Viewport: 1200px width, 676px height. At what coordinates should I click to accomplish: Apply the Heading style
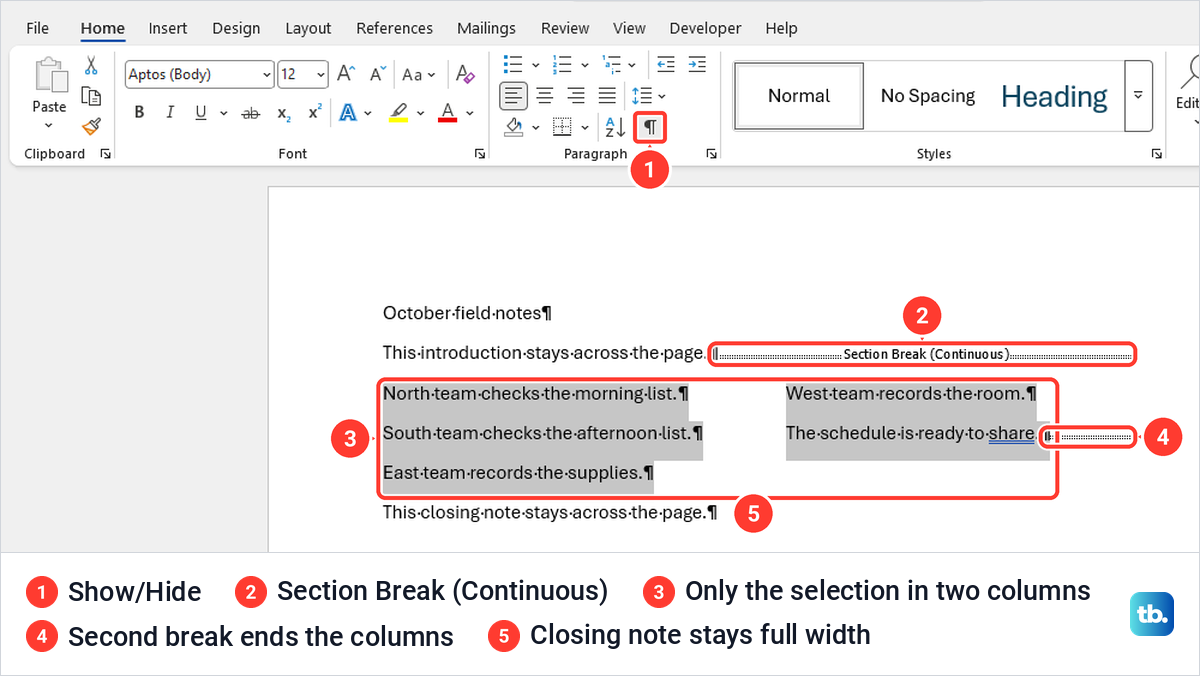point(1054,96)
